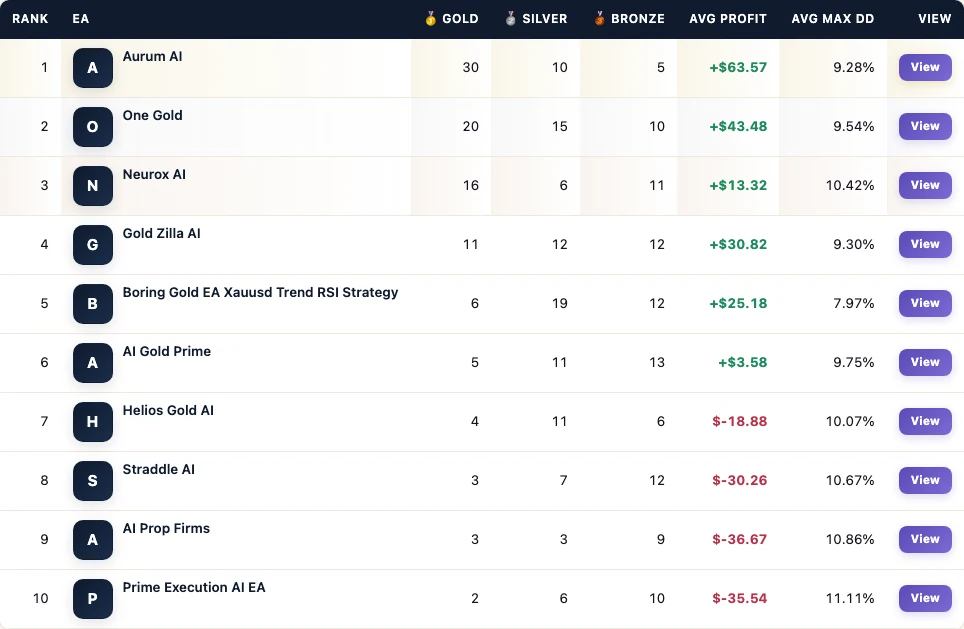Viewport: 964px width, 629px height.
Task: Click the 10.42% drawdown value
Action: 850,186
